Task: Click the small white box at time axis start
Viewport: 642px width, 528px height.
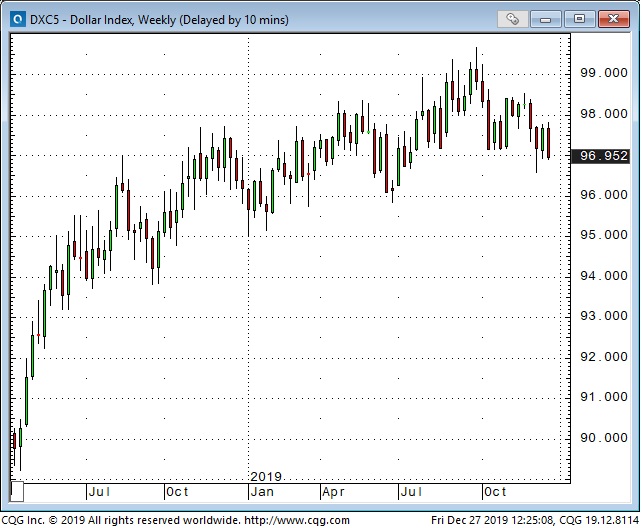Action: tap(17, 492)
